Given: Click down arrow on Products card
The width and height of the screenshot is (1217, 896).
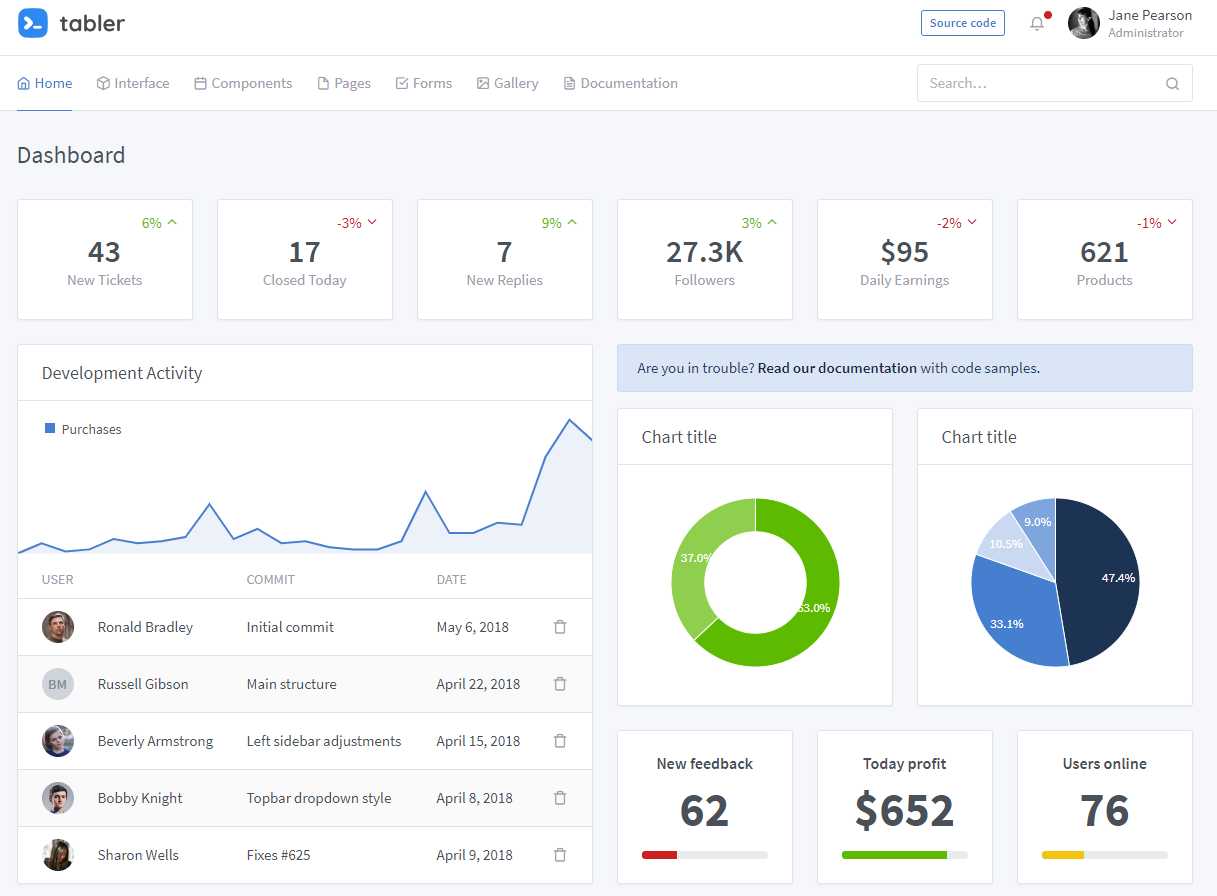Looking at the screenshot, I should (1172, 223).
